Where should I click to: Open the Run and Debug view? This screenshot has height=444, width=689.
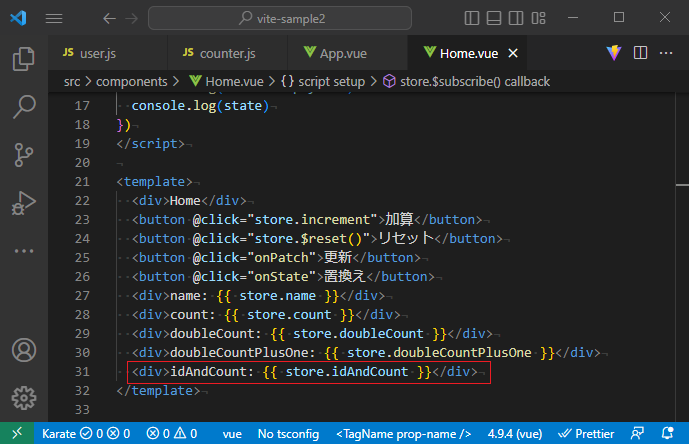coord(24,203)
